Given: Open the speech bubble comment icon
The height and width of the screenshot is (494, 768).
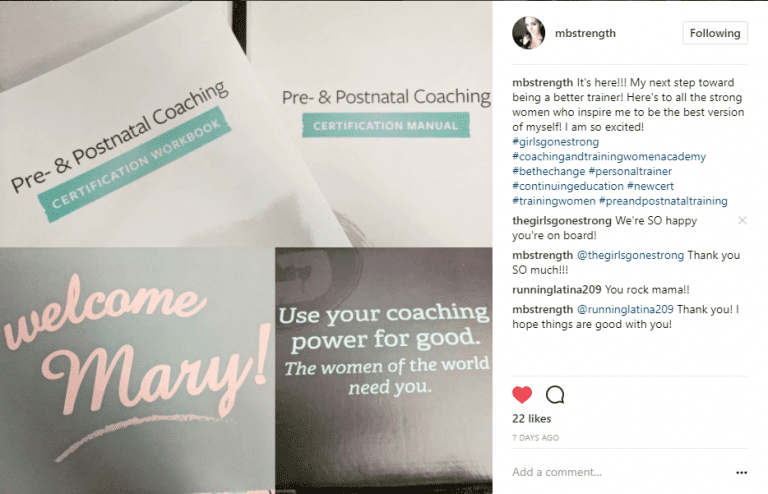Looking at the screenshot, I should pyautogui.click(x=555, y=395).
